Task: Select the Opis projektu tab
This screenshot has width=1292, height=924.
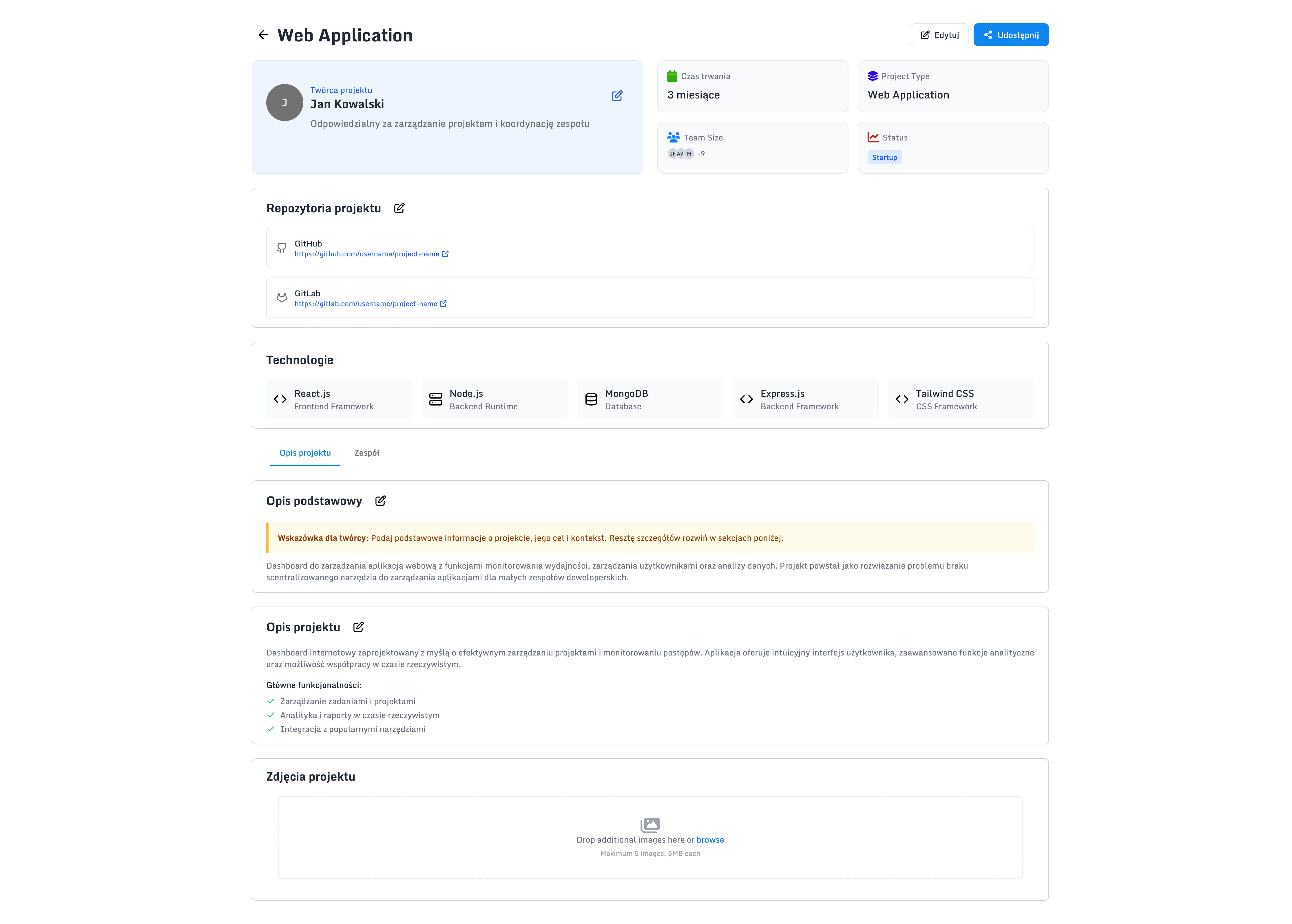Action: [x=305, y=453]
